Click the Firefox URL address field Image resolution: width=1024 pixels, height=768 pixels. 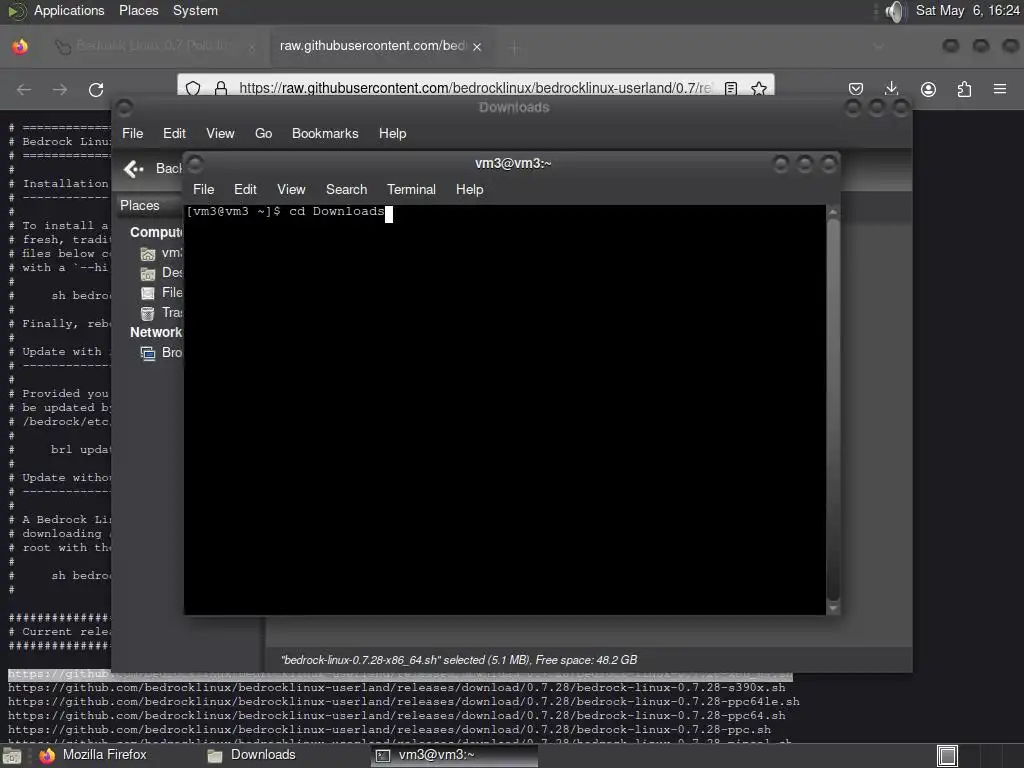tap(475, 88)
